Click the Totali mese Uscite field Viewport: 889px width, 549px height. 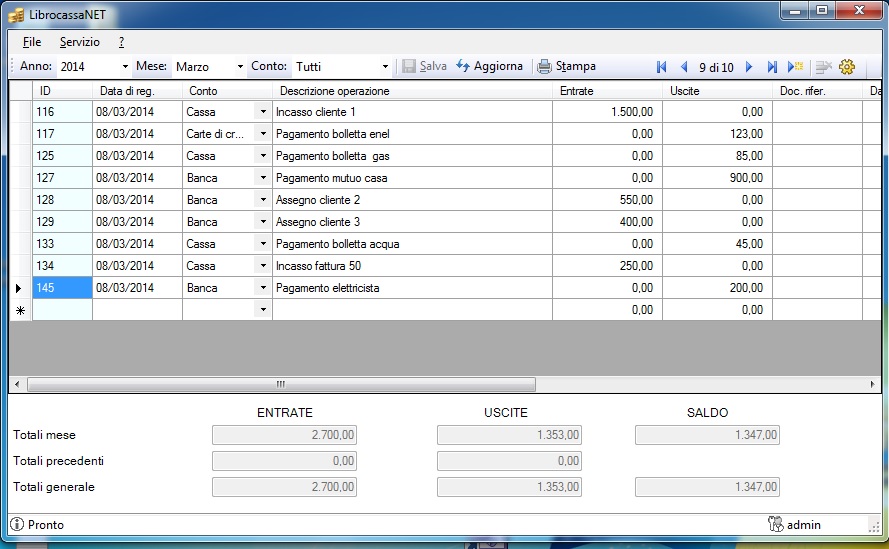tap(509, 435)
